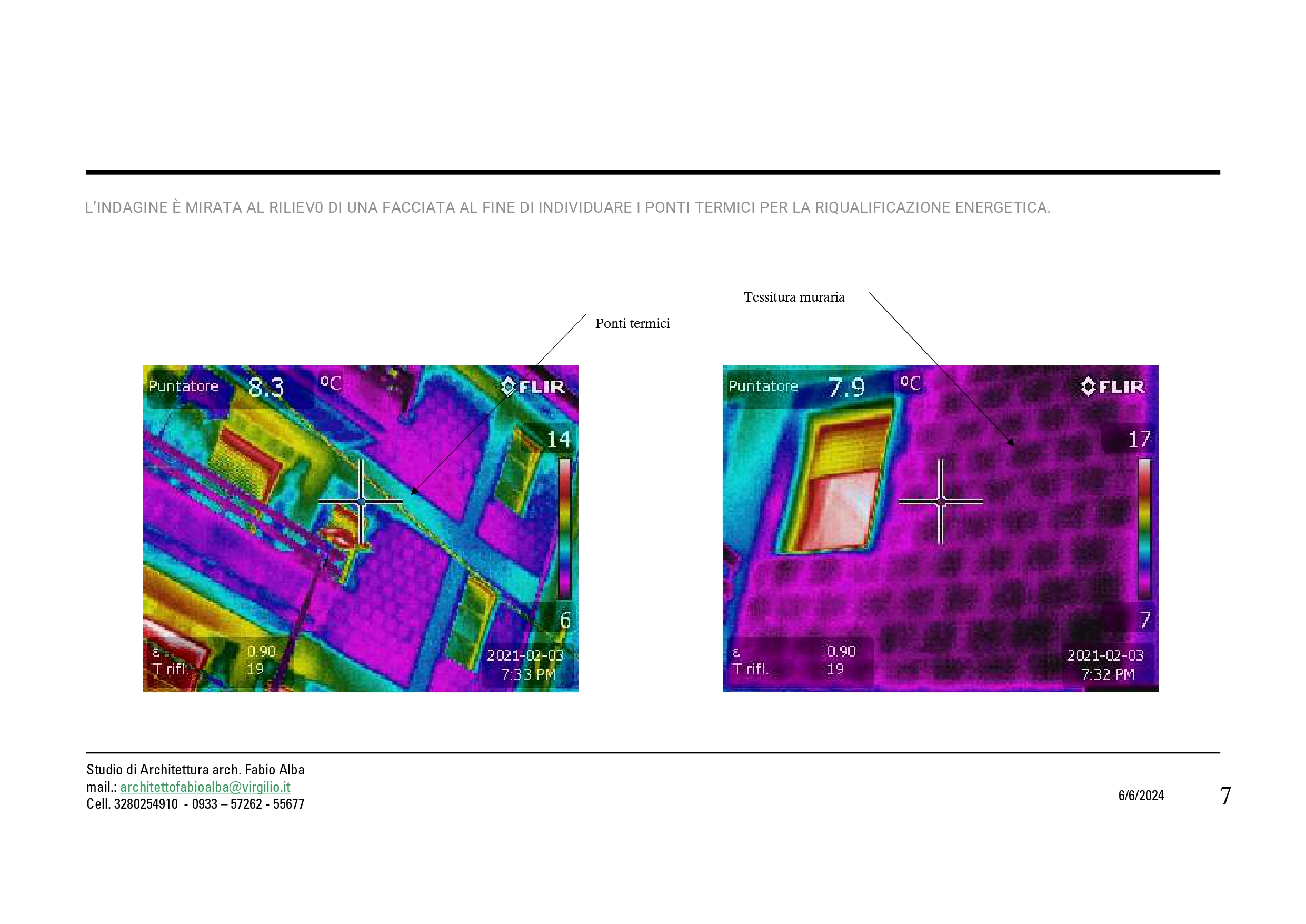This screenshot has width=1306, height=924.
Task: Select the left thermal image of the facade
Action: pyautogui.click(x=361, y=529)
